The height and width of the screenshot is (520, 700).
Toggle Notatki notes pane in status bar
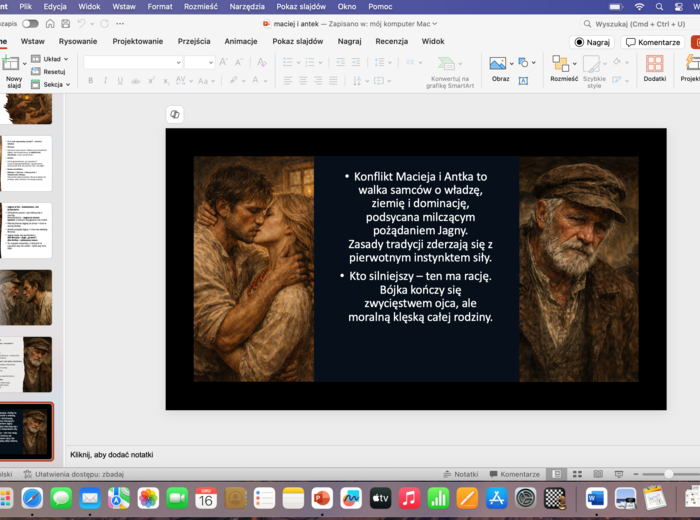click(x=460, y=474)
